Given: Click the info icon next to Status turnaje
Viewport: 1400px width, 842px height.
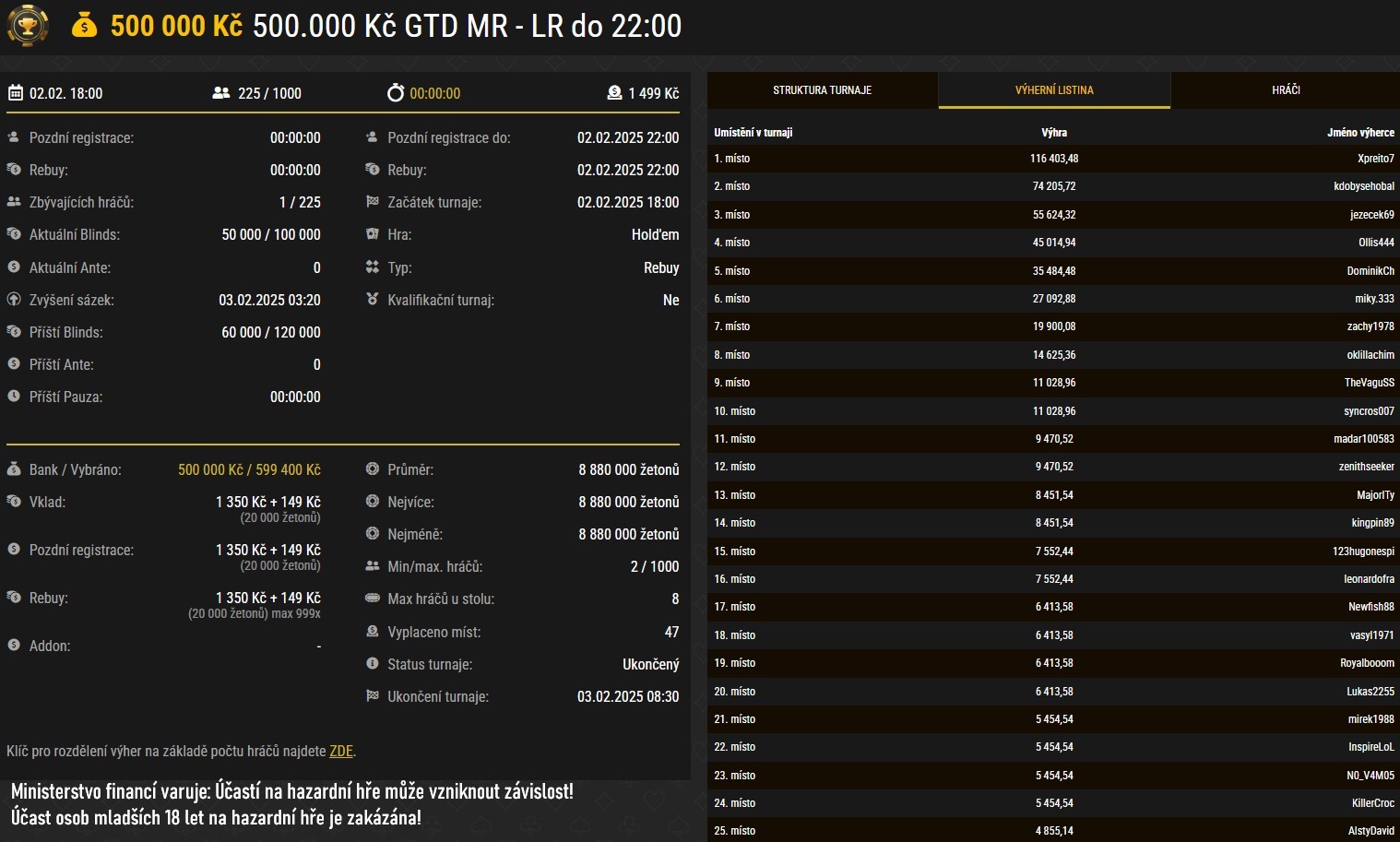Looking at the screenshot, I should pyautogui.click(x=373, y=663).
